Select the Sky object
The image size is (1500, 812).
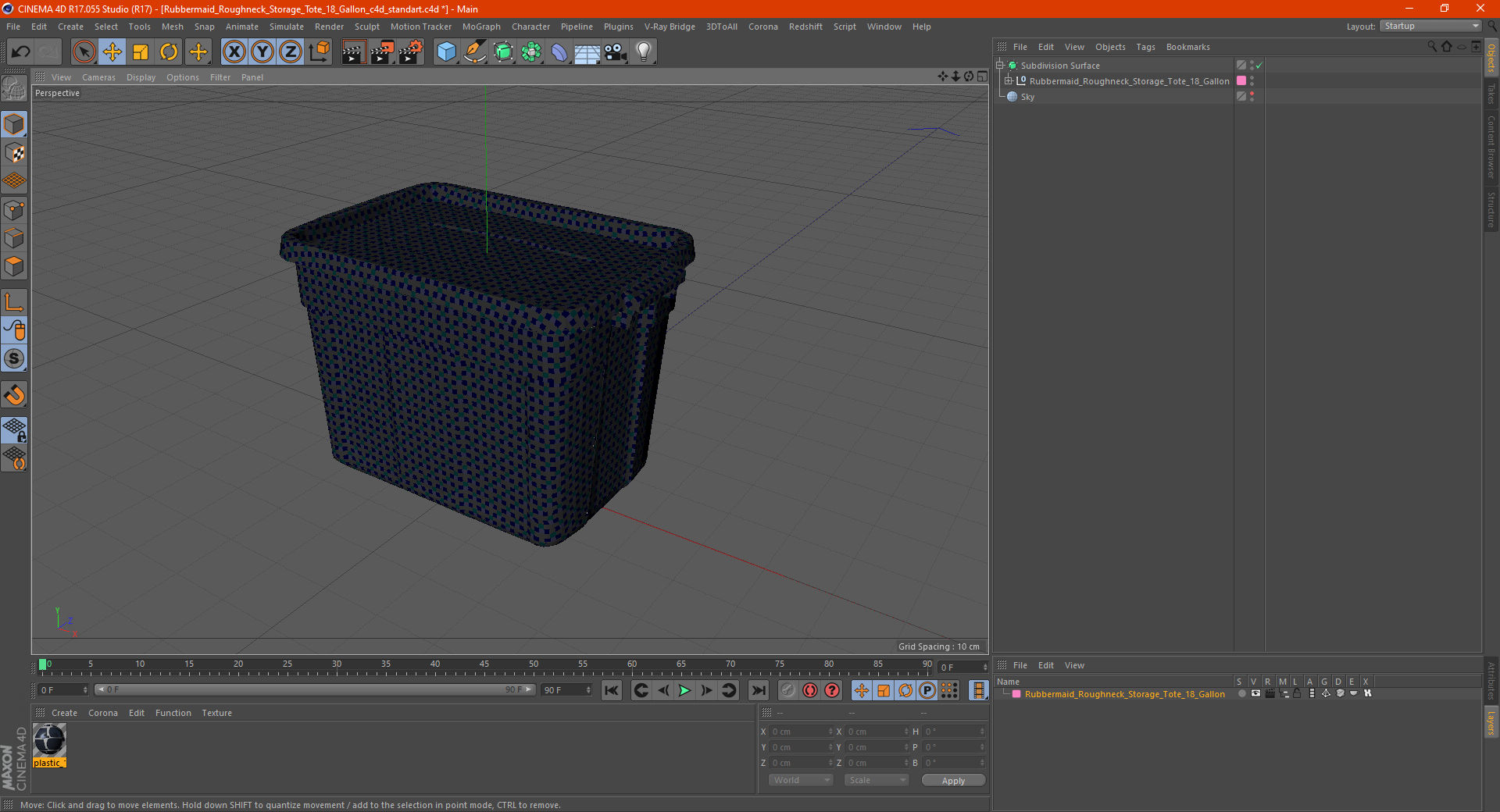[x=1027, y=97]
